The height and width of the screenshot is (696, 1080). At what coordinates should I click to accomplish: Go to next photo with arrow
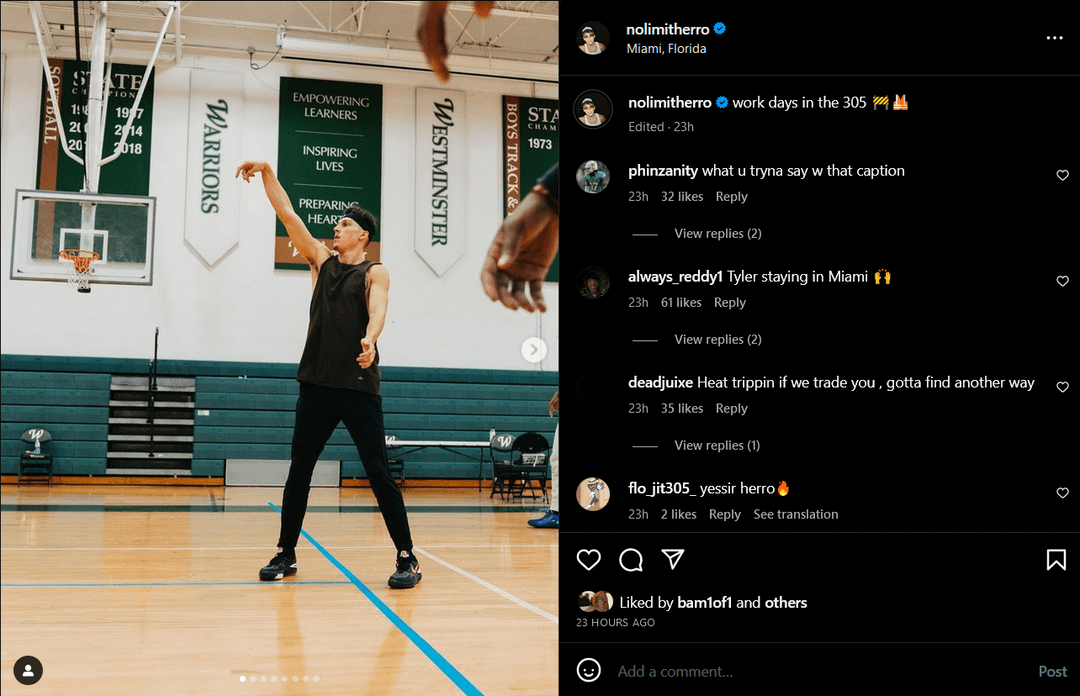534,349
